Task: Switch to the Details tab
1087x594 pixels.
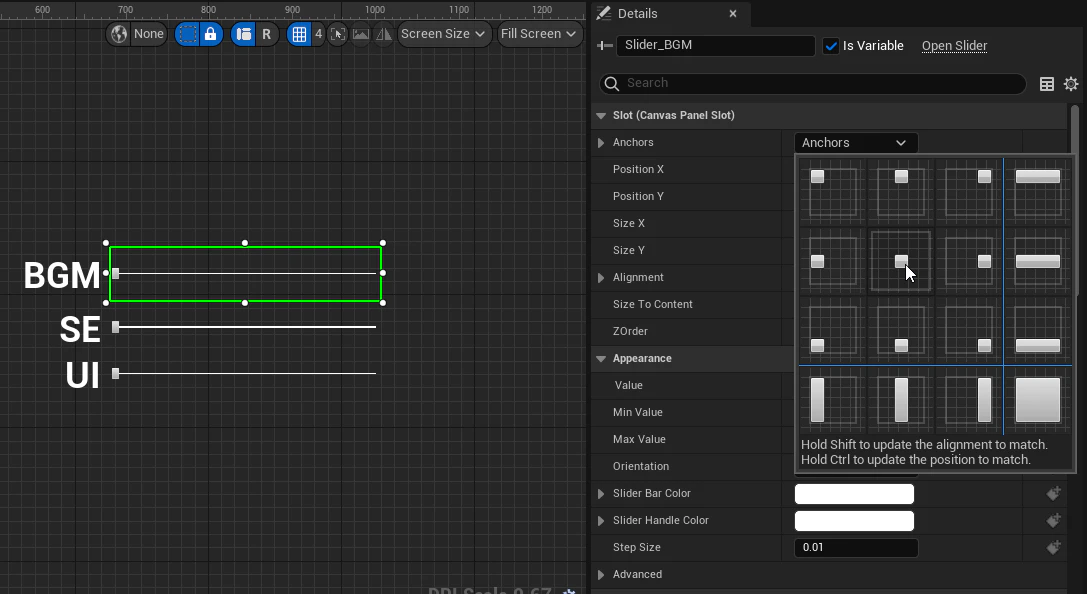Action: pos(637,14)
